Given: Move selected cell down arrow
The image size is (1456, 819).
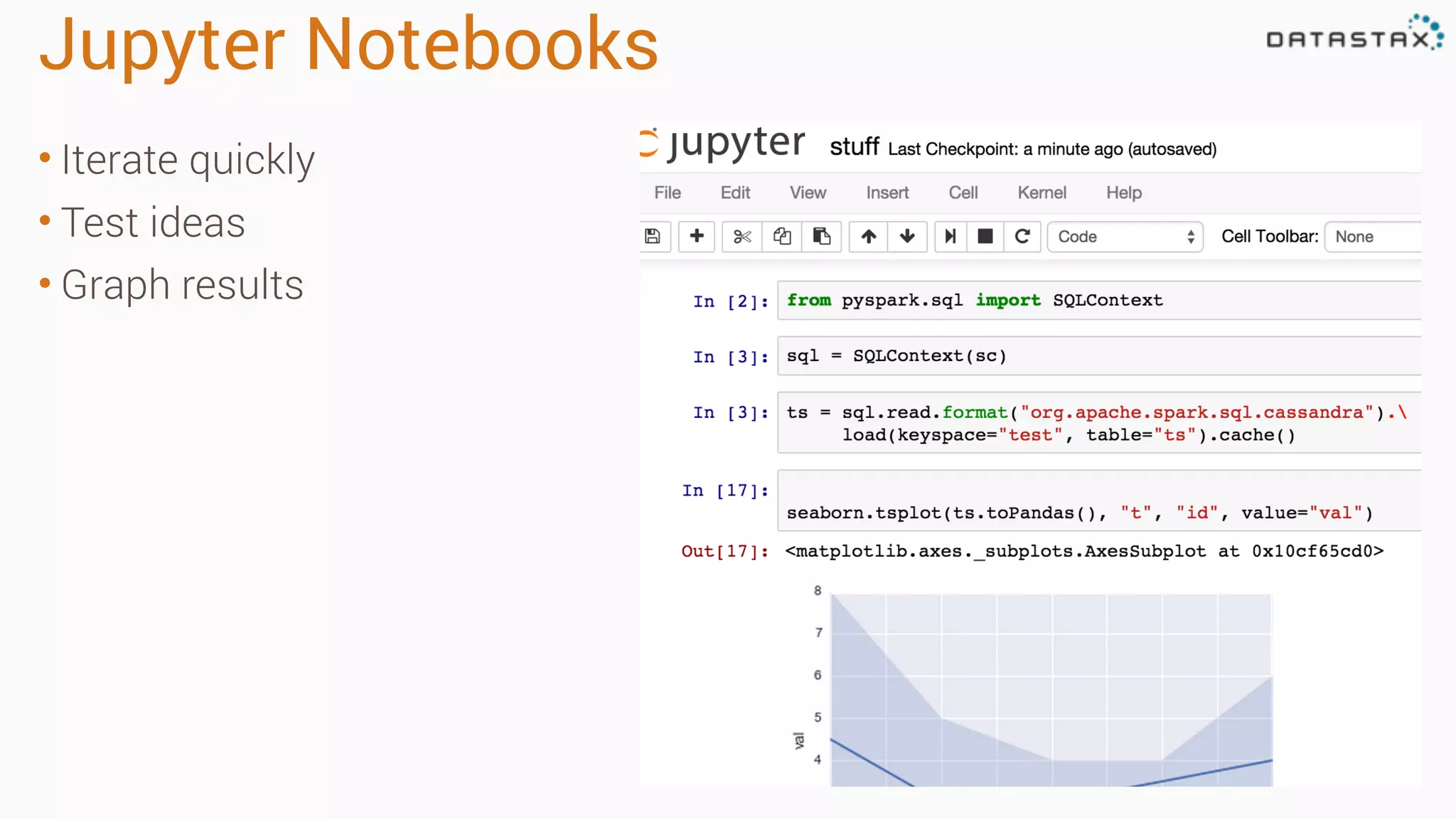Looking at the screenshot, I should click(x=907, y=237).
